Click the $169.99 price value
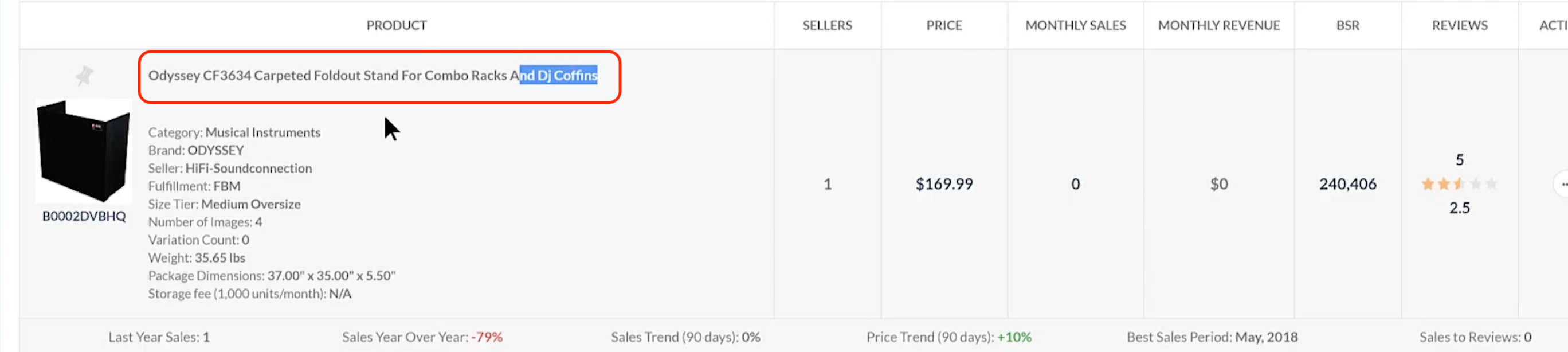 point(944,184)
